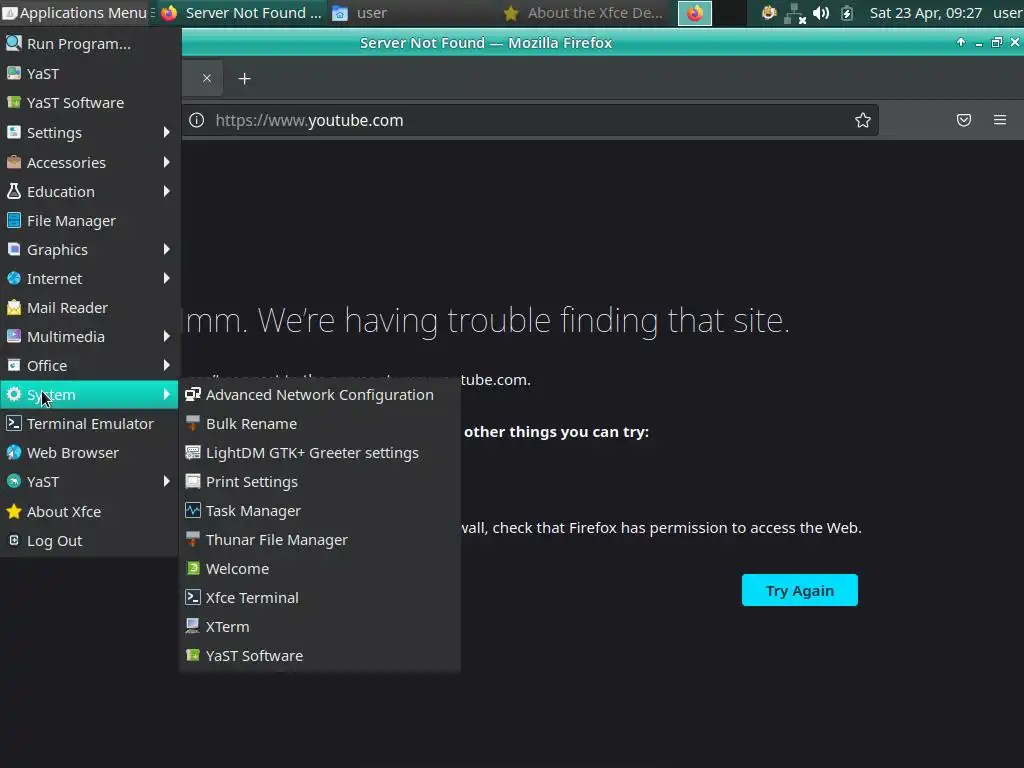Image resolution: width=1024 pixels, height=768 pixels.
Task: Click the volume speaker tray icon
Action: pos(821,13)
